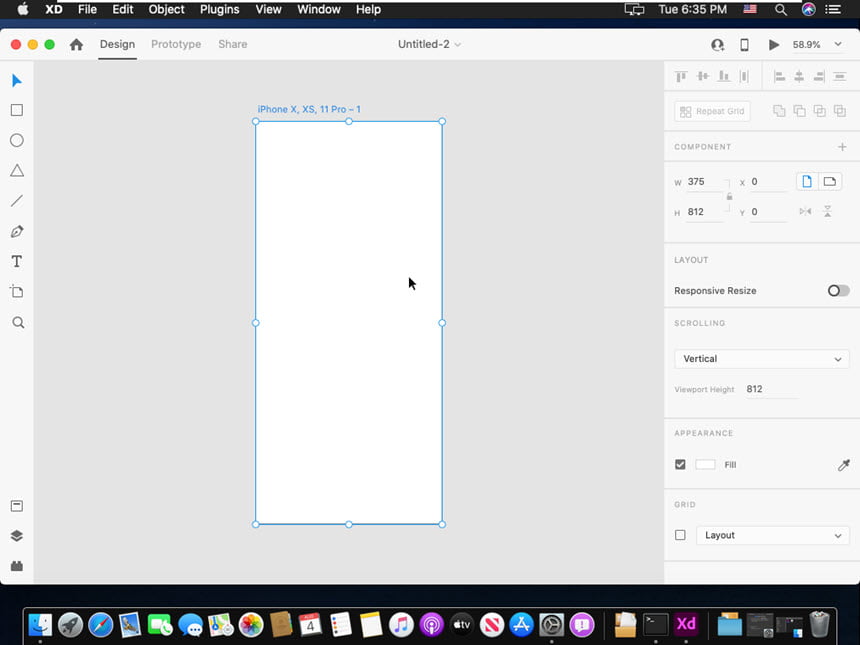Open the File menu
860x645 pixels.
click(87, 9)
